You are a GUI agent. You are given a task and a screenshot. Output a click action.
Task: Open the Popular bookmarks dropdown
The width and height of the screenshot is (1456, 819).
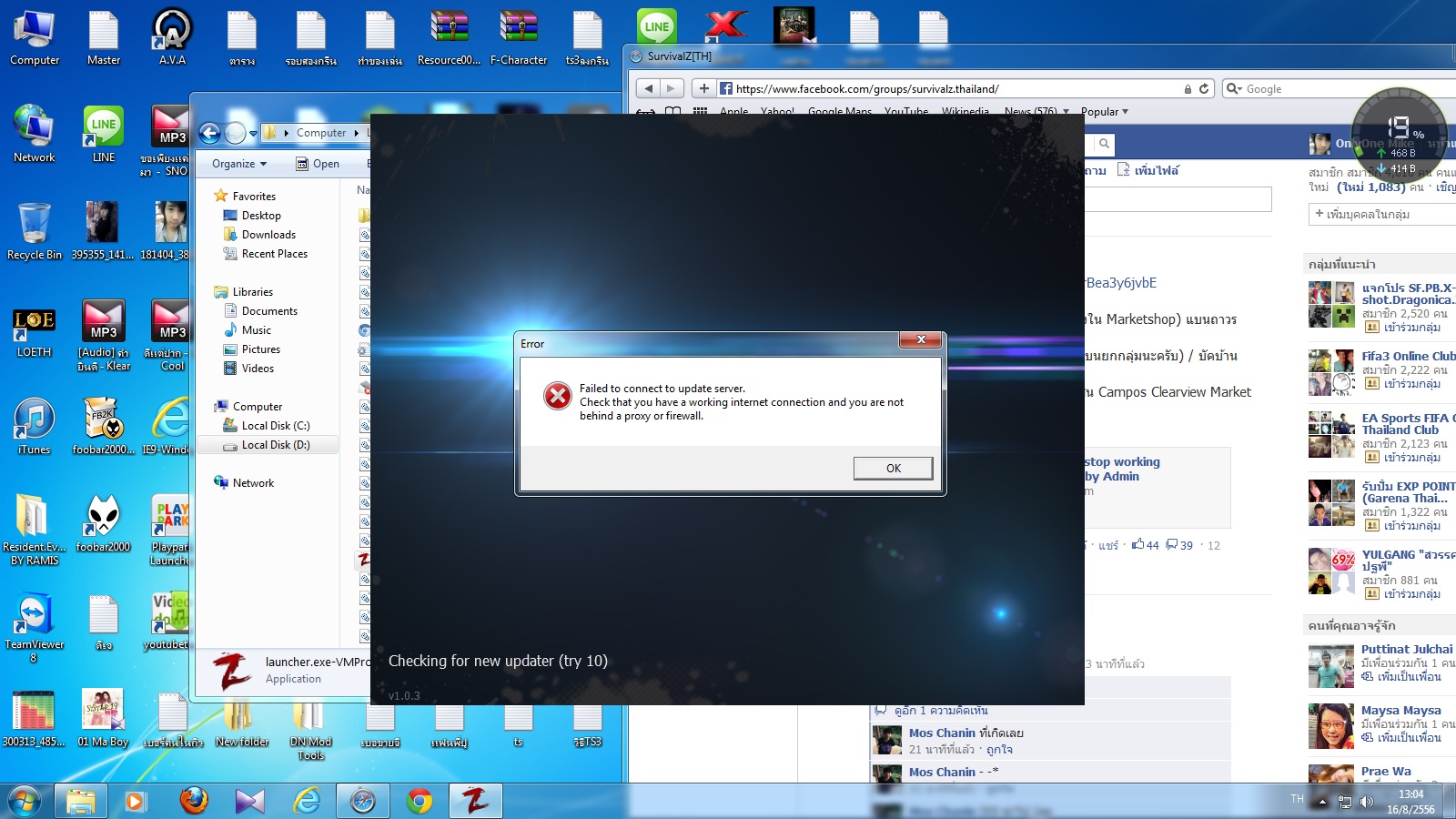[x=1105, y=112]
